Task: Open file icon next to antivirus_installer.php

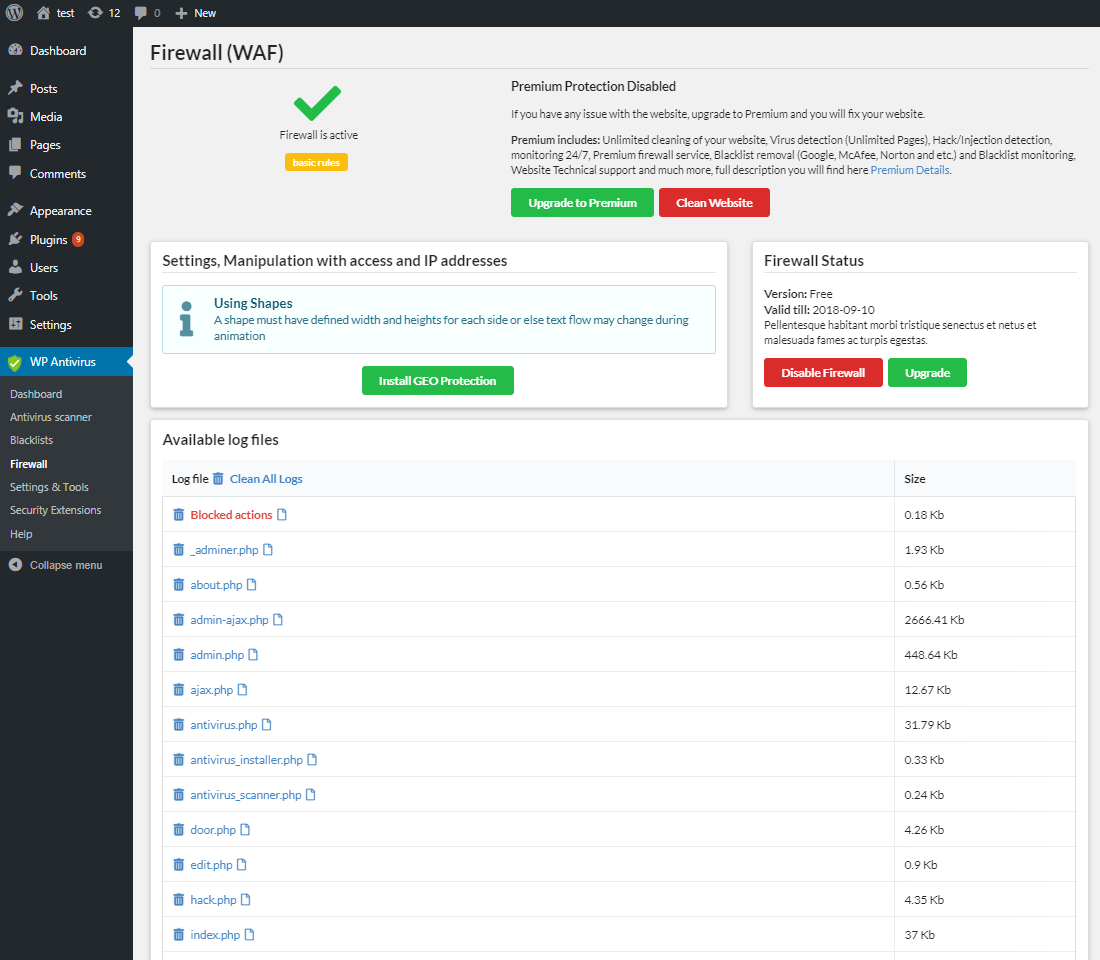Action: pos(312,760)
